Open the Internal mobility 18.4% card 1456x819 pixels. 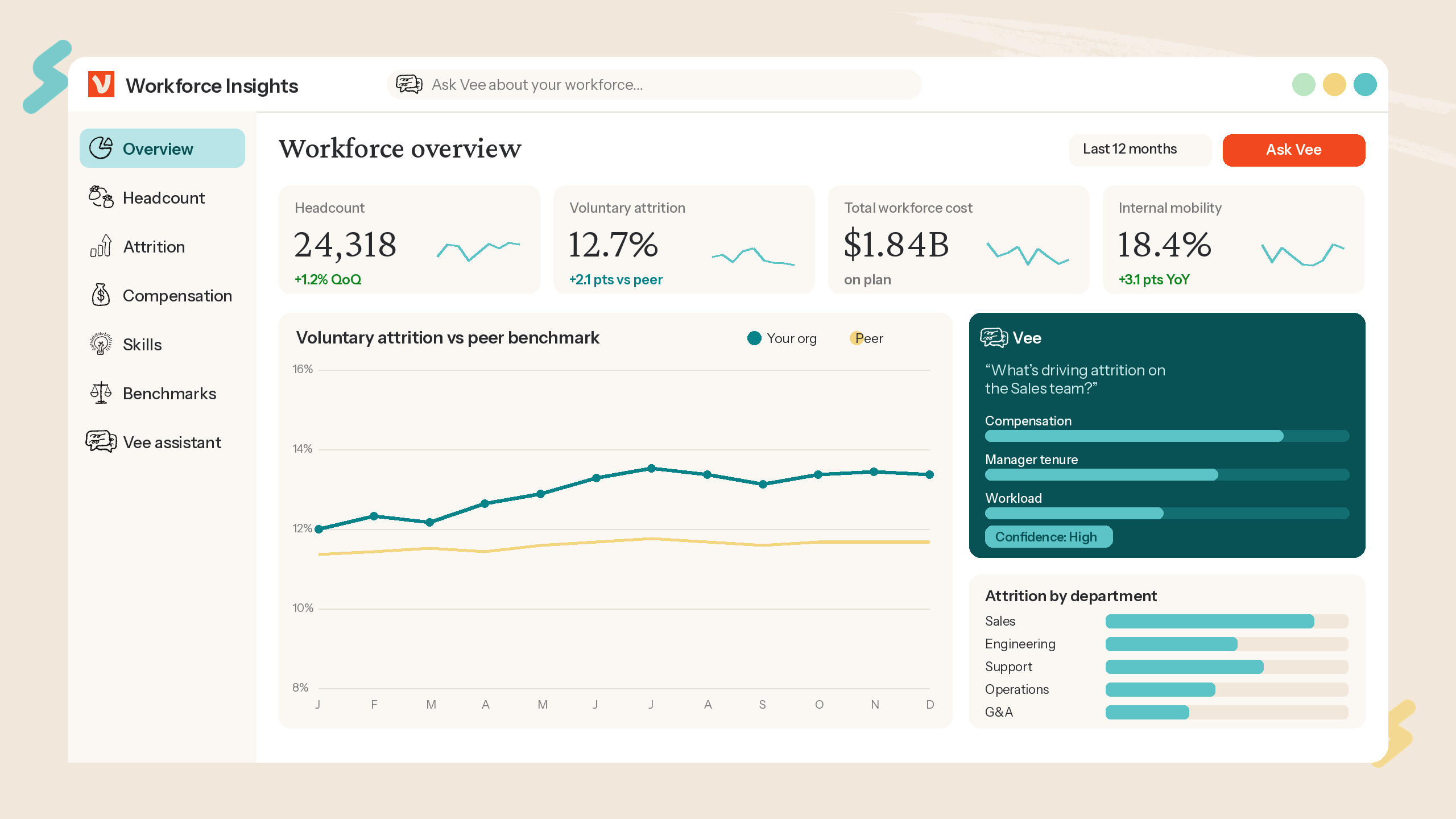click(1233, 239)
